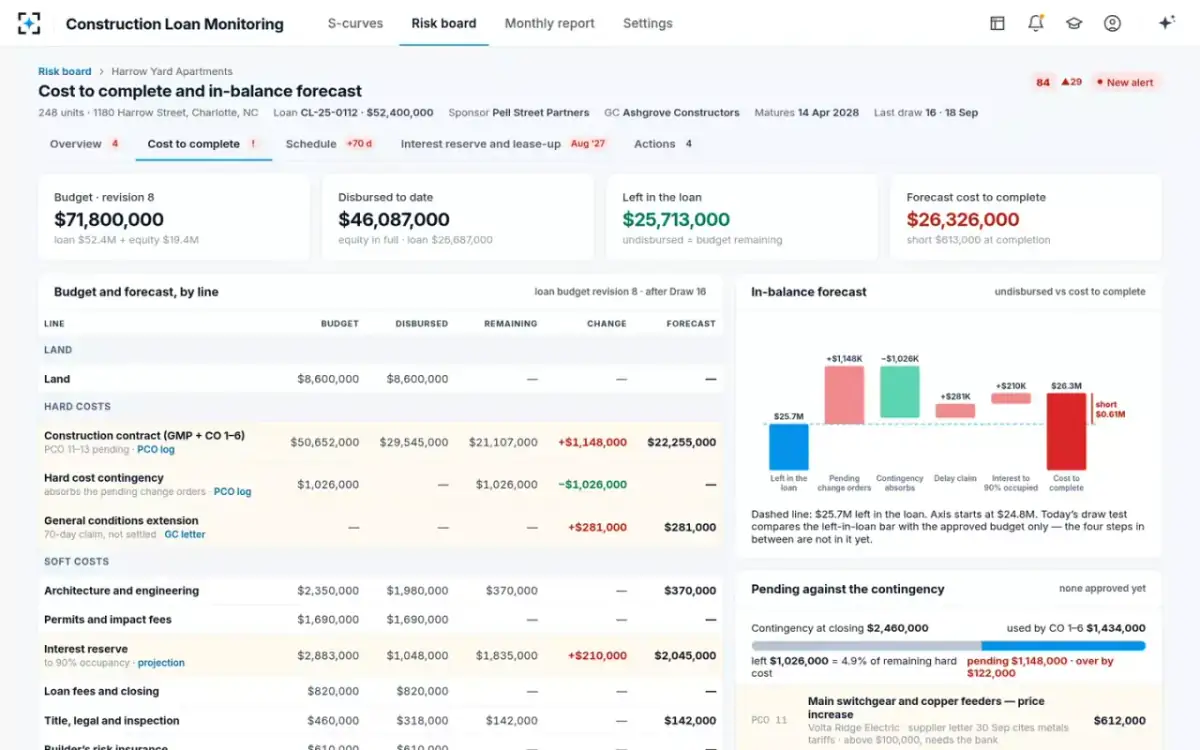Click the Left in the loan card
The width and height of the screenshot is (1200, 750).
pyautogui.click(x=742, y=218)
